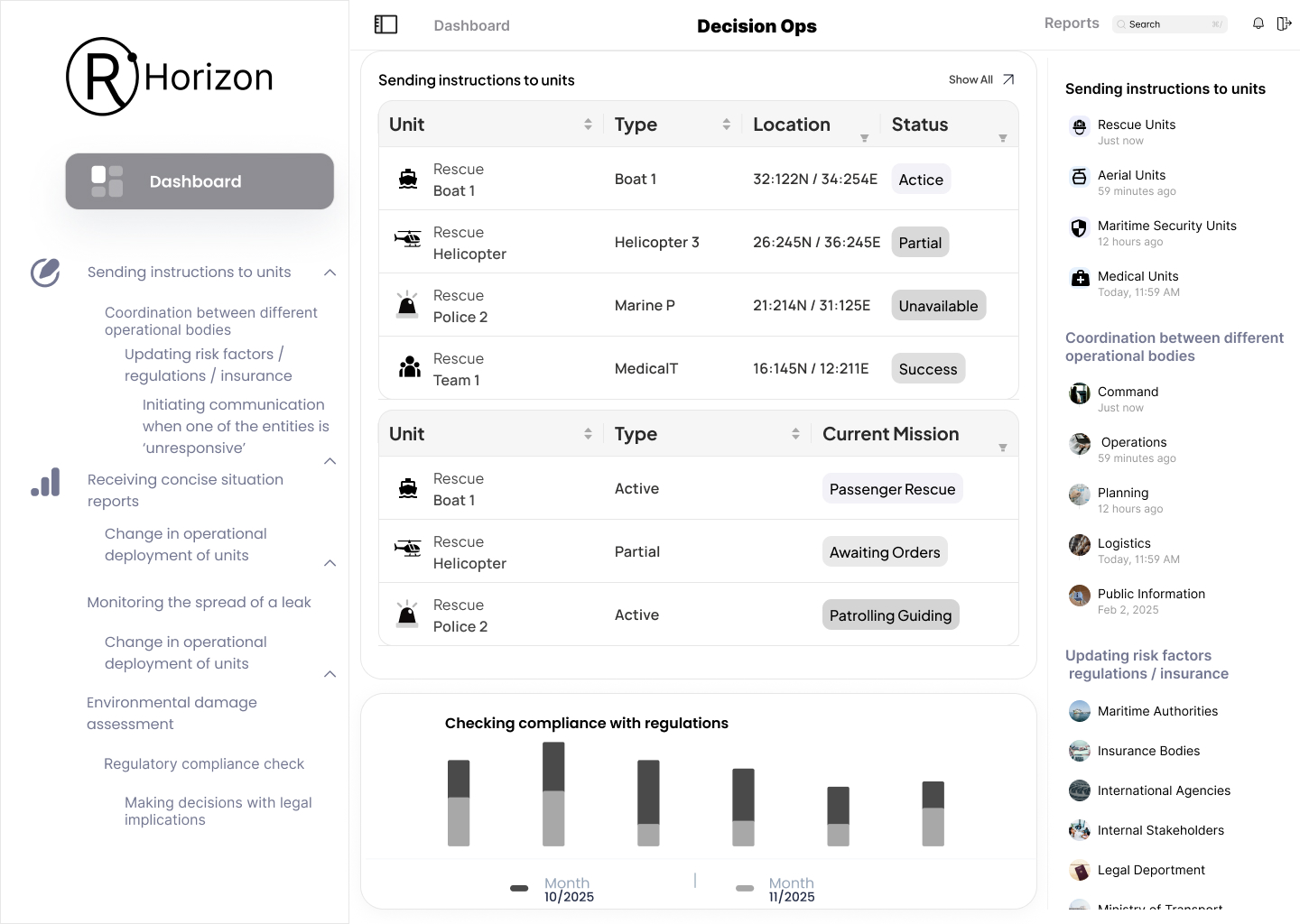Click the Month 10/2025 legend swatch
This screenshot has width=1300, height=924.
(x=519, y=888)
